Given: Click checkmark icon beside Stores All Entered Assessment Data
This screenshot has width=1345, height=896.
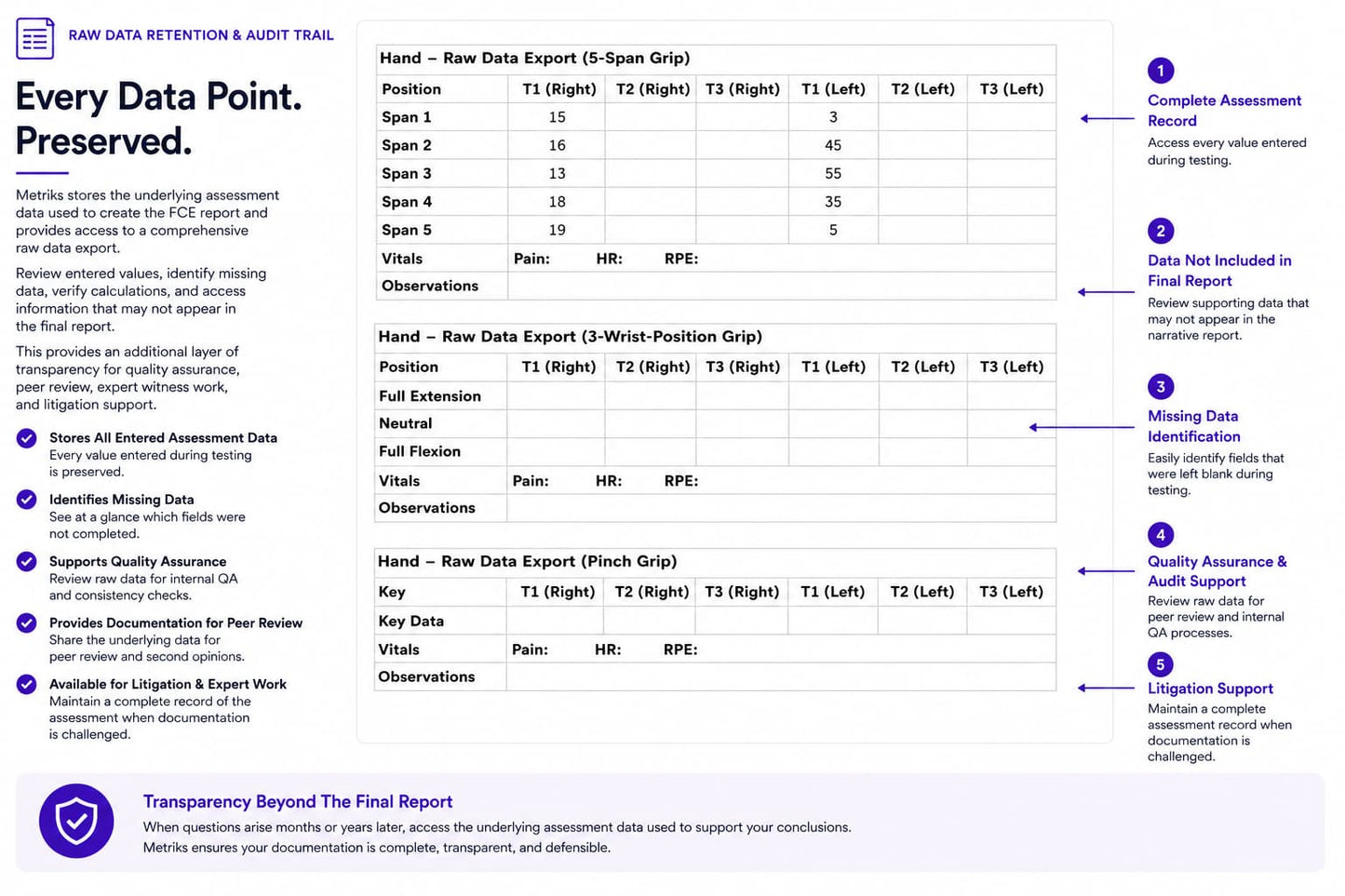Looking at the screenshot, I should (x=27, y=438).
